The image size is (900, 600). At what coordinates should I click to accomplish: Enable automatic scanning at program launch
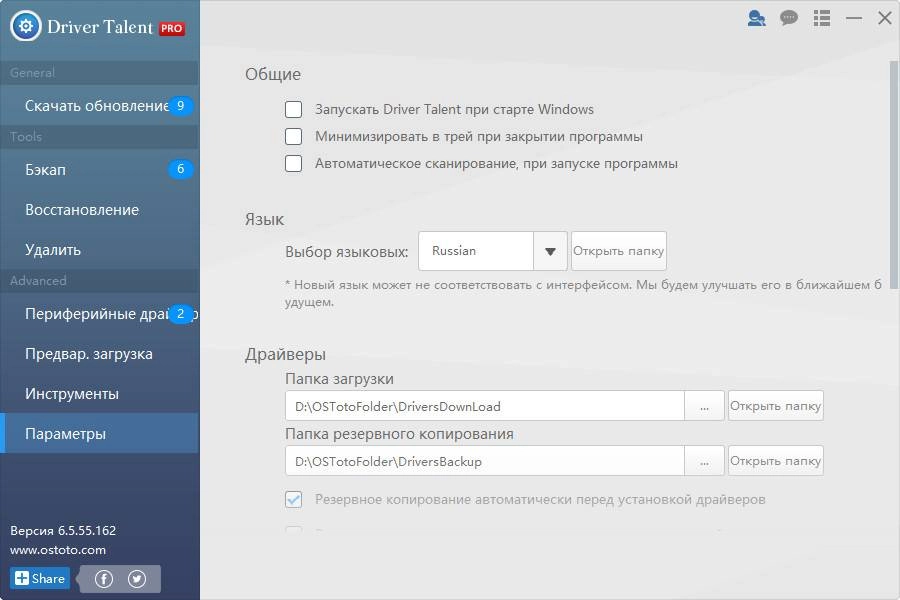pyautogui.click(x=293, y=163)
